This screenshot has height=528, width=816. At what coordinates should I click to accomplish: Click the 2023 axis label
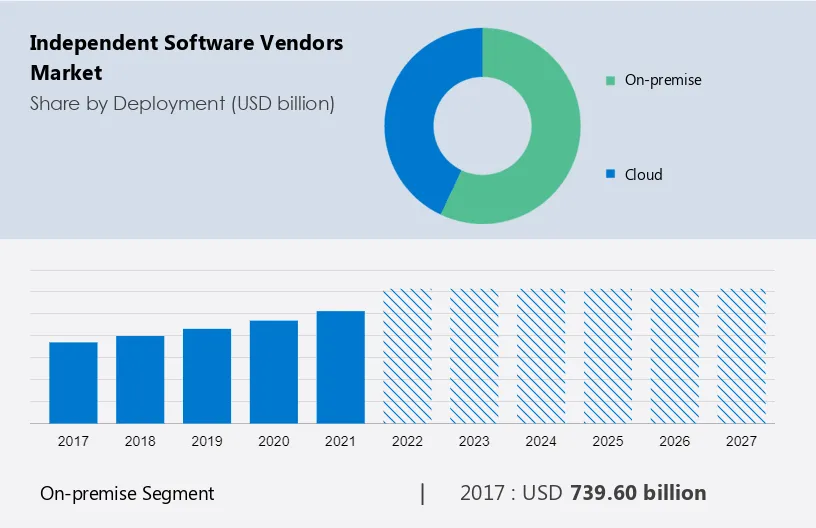point(474,441)
